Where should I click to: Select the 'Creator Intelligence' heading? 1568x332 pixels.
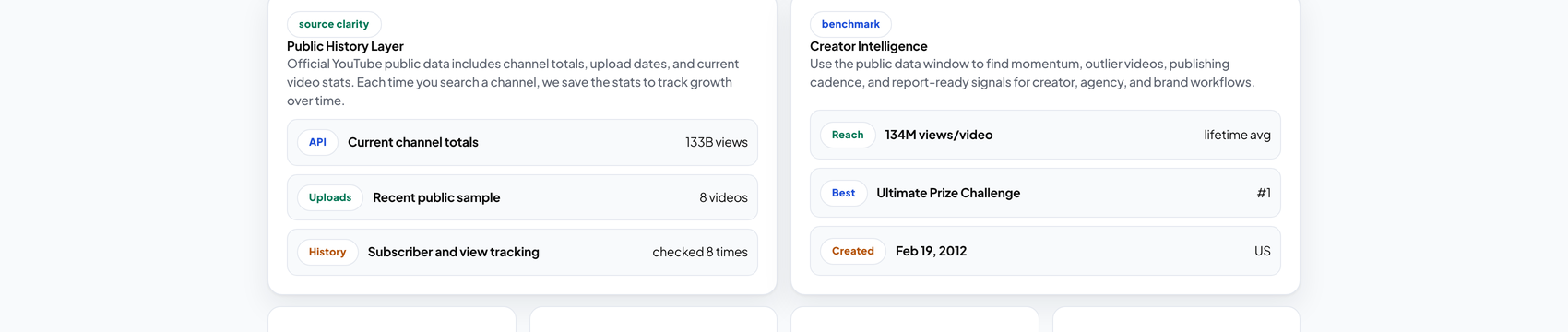[869, 46]
